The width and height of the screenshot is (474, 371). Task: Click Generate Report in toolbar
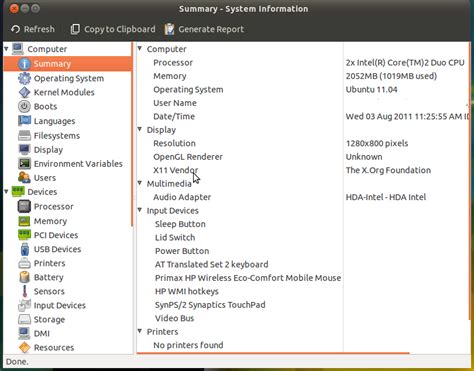[x=204, y=29]
